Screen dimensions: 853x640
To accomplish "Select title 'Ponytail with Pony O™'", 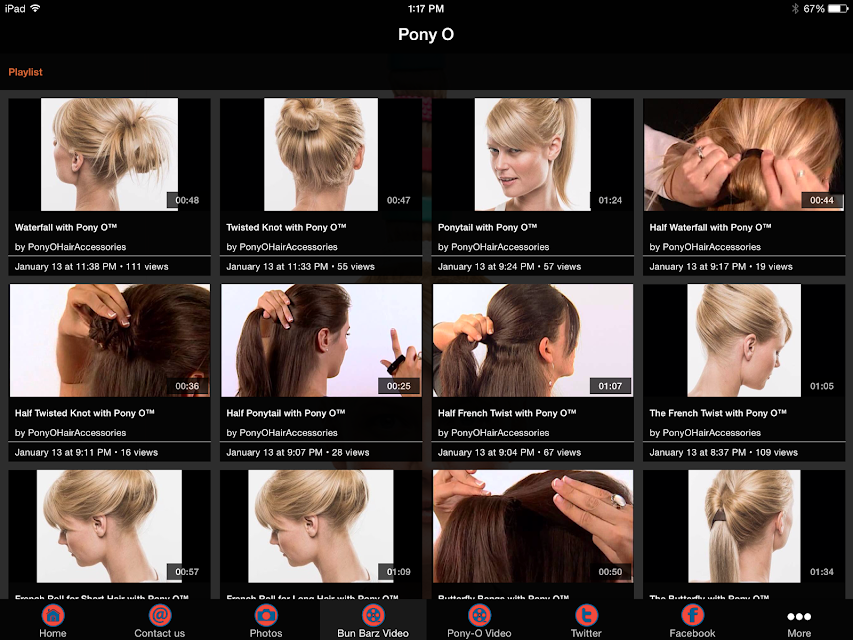I will pos(487,227).
